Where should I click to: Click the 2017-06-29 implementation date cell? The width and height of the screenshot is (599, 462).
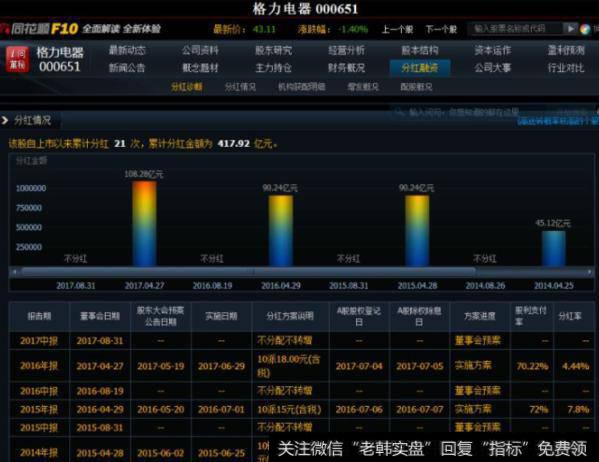coord(221,366)
